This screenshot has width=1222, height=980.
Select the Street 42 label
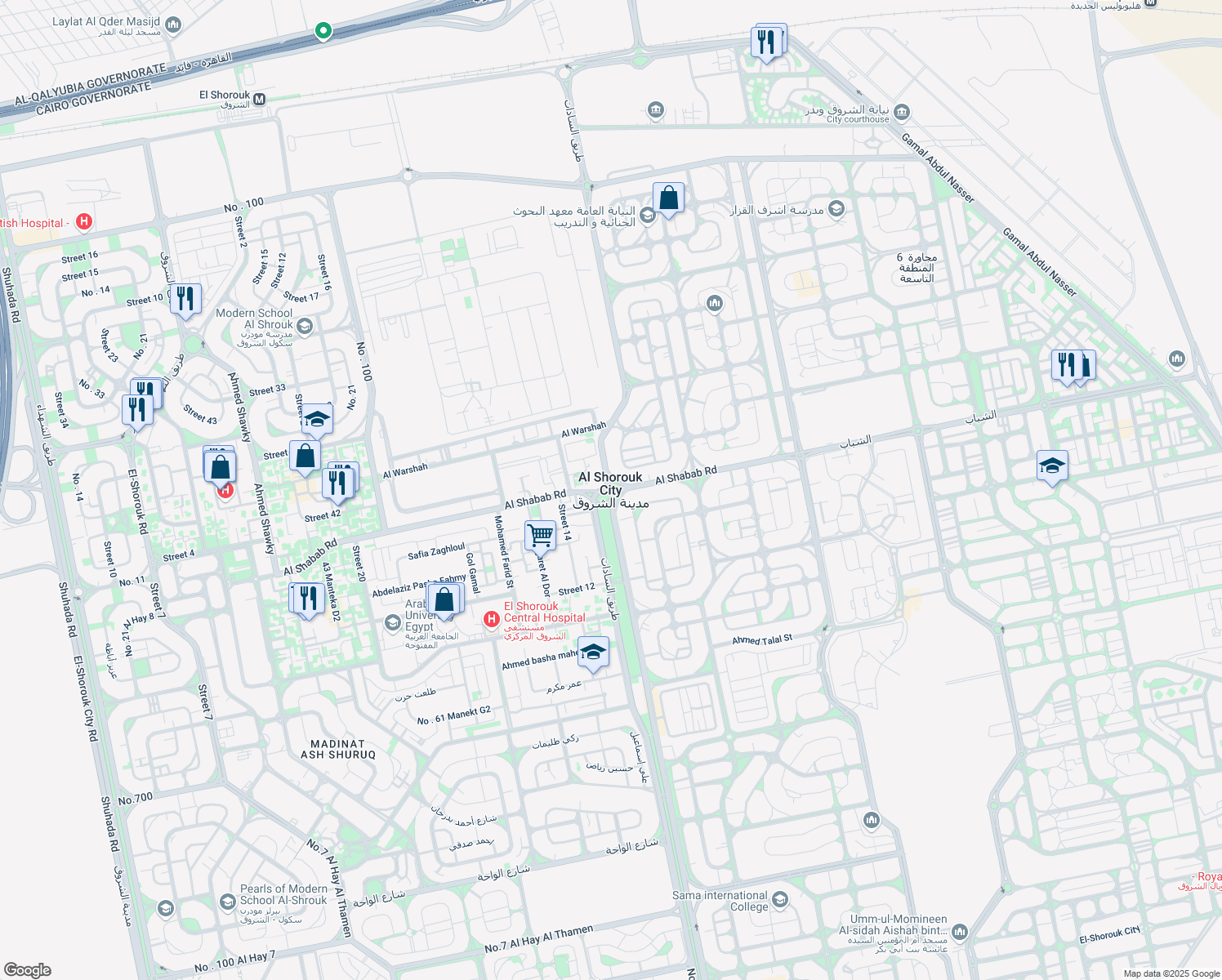(323, 516)
